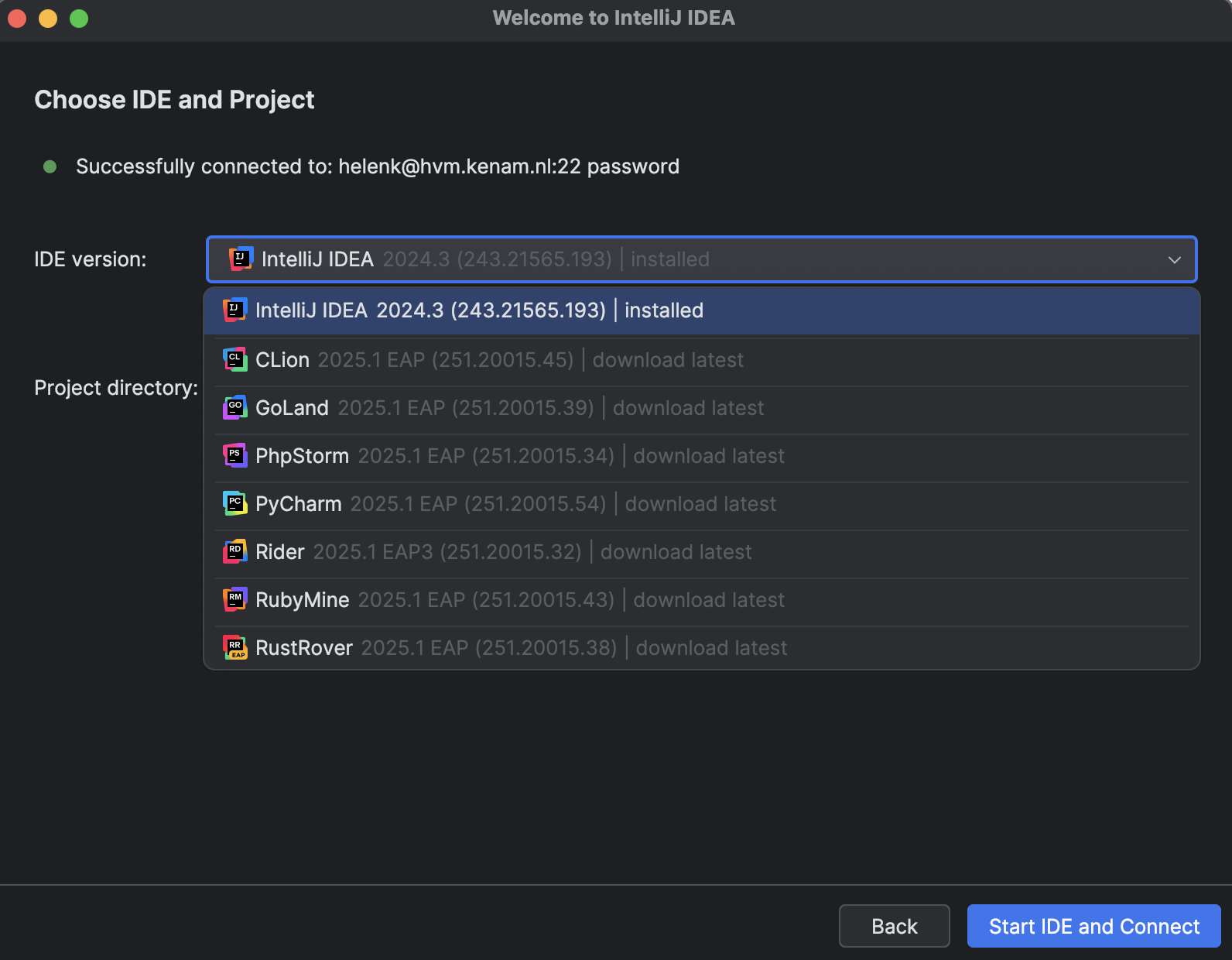
Task: Pick GoLand 2025.1 EAP from list
Action: 509,408
